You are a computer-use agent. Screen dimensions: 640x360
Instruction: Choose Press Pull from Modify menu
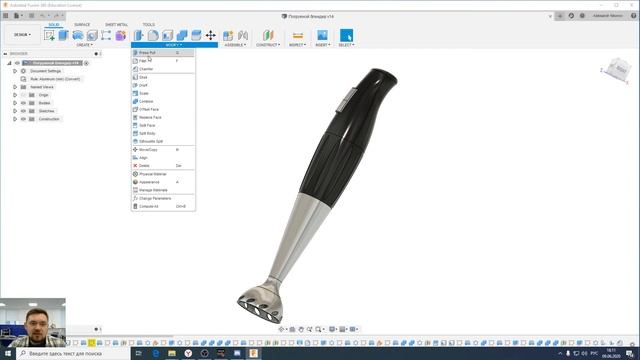tap(163, 53)
